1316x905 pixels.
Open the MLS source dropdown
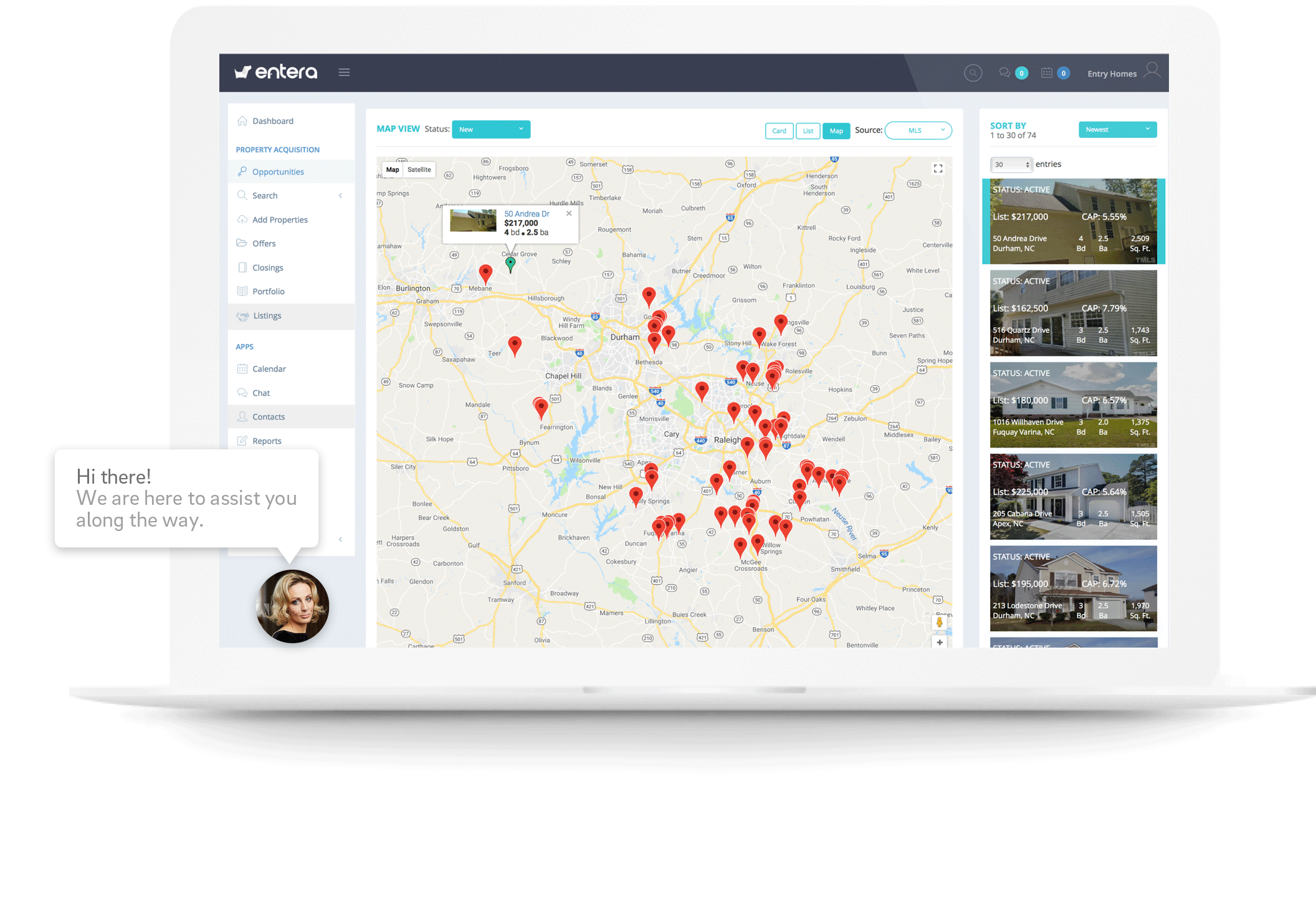click(x=918, y=130)
